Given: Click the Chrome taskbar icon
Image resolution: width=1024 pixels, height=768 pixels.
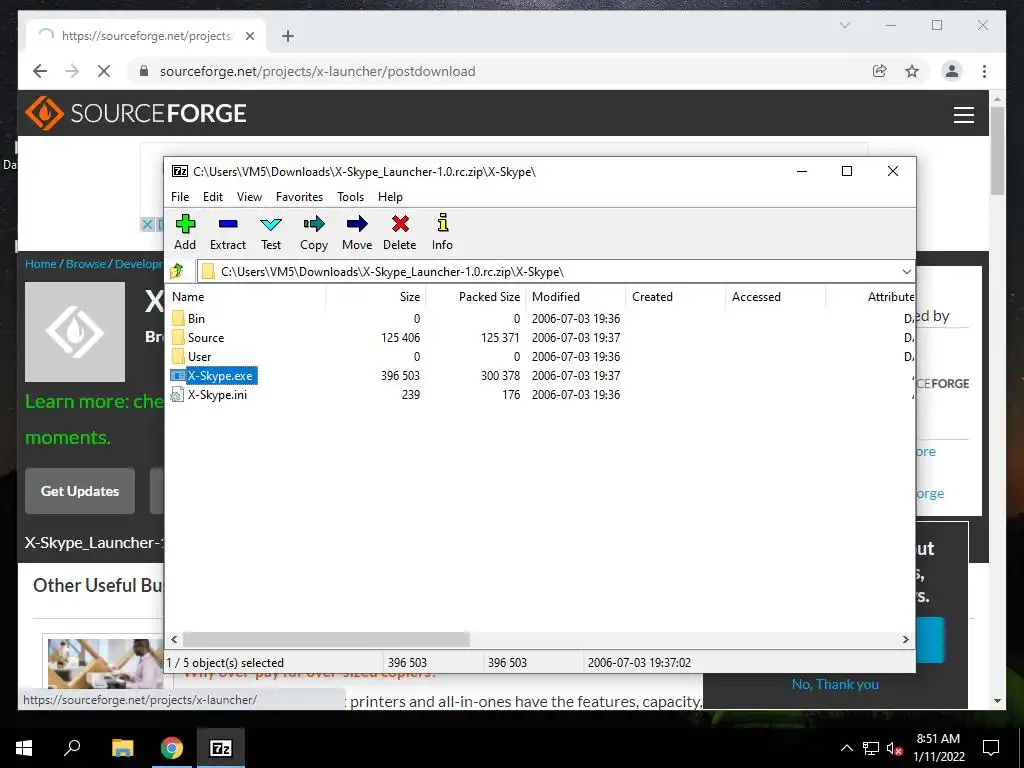Looking at the screenshot, I should coord(171,748).
